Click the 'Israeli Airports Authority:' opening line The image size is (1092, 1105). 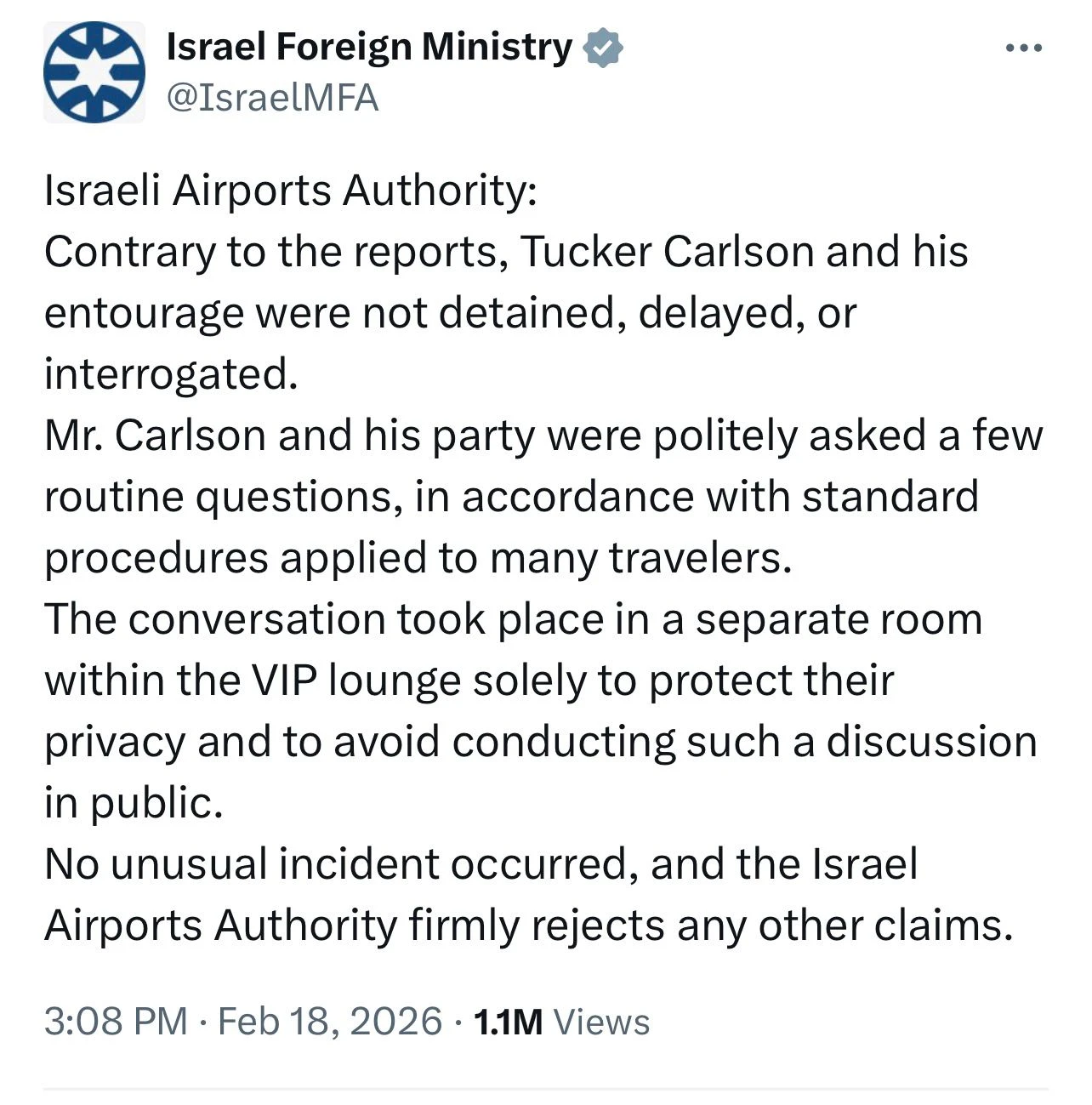[290, 190]
